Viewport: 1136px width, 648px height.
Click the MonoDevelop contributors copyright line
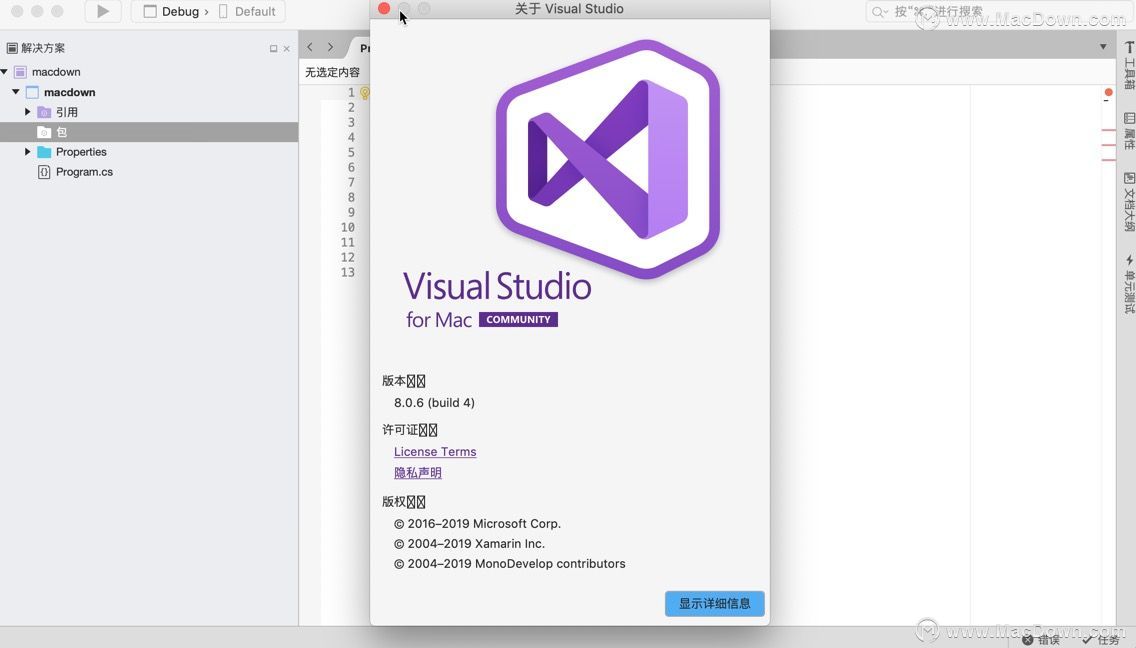tap(509, 563)
